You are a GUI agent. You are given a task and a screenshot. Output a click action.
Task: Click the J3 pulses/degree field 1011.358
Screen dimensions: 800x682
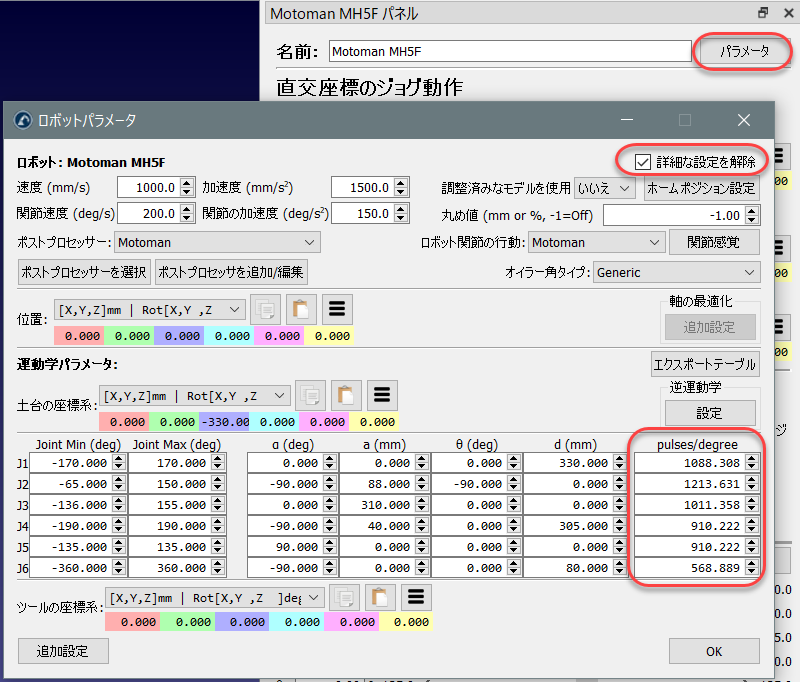(696, 504)
